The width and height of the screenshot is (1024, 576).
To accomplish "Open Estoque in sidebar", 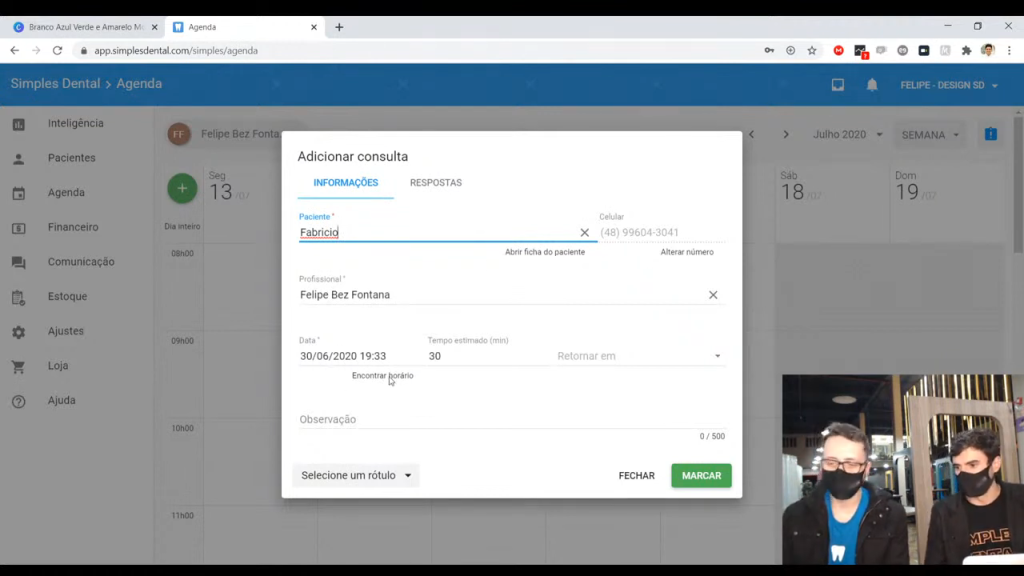I will tap(67, 296).
